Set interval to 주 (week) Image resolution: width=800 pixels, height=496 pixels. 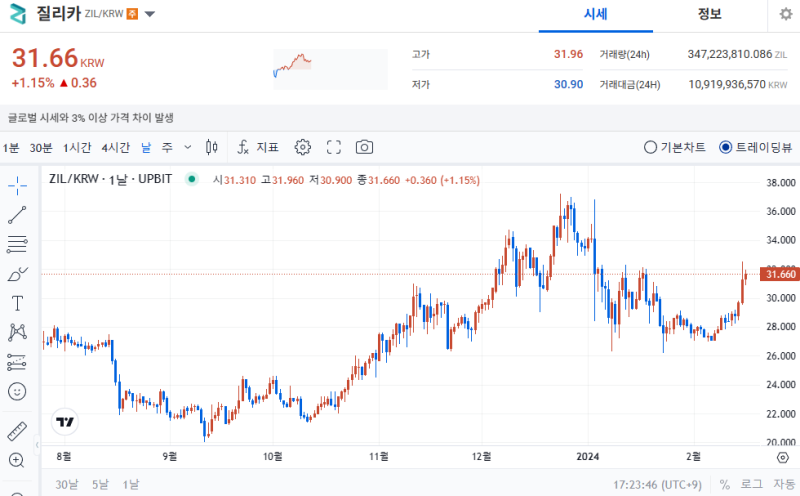pyautogui.click(x=167, y=148)
